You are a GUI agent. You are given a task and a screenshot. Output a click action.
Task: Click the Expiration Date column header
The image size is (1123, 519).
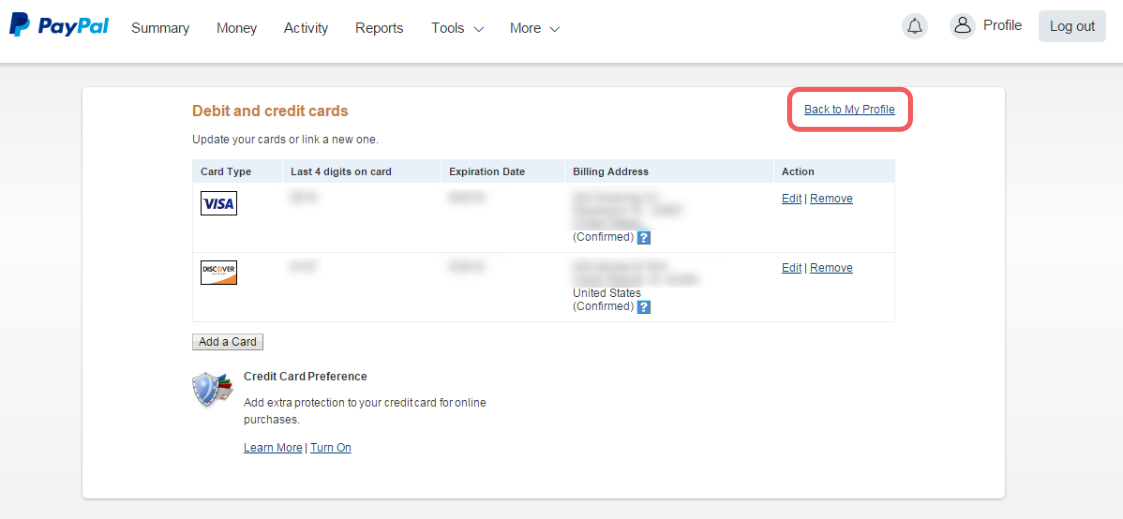(487, 172)
